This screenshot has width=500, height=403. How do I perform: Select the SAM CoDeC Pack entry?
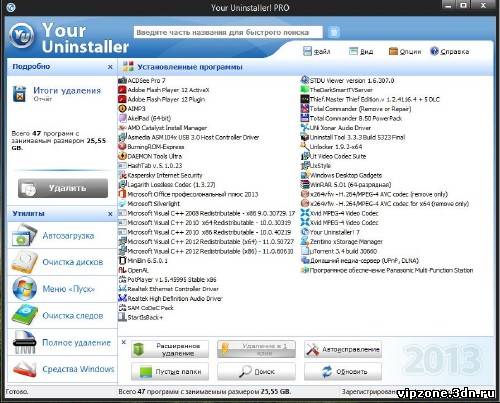click(x=146, y=308)
